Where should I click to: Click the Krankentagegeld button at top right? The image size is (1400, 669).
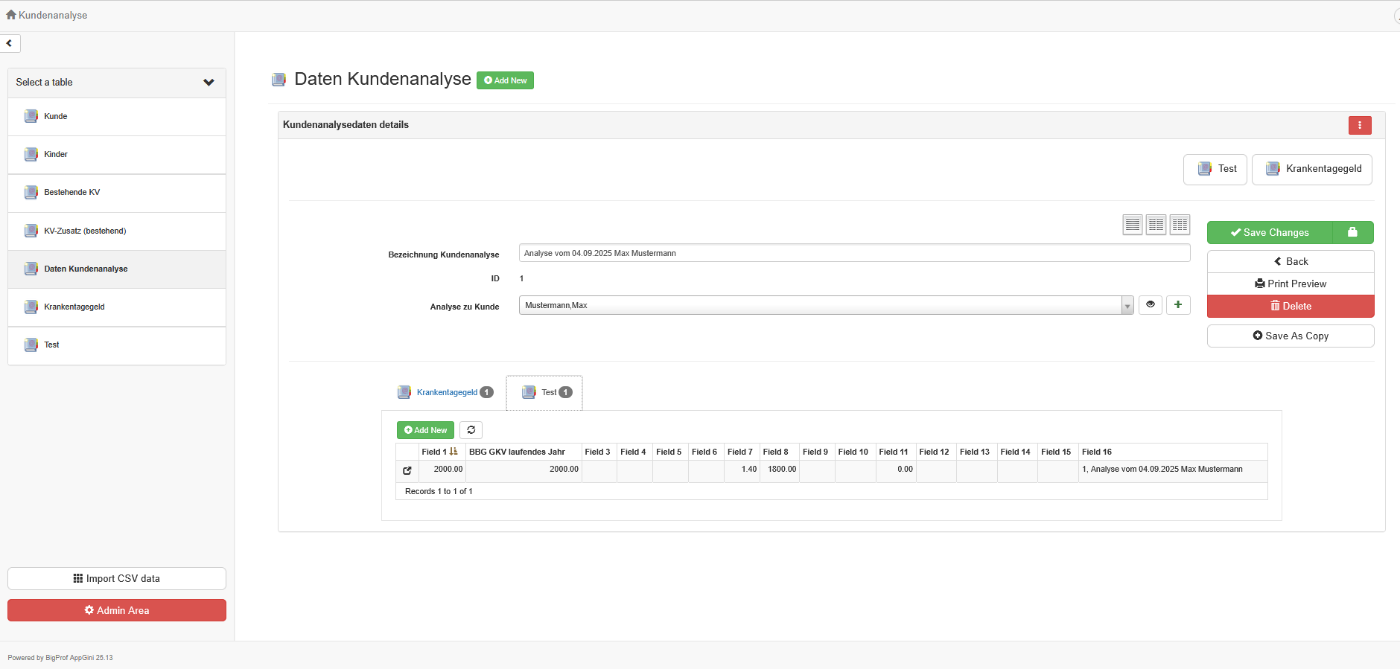point(1312,169)
